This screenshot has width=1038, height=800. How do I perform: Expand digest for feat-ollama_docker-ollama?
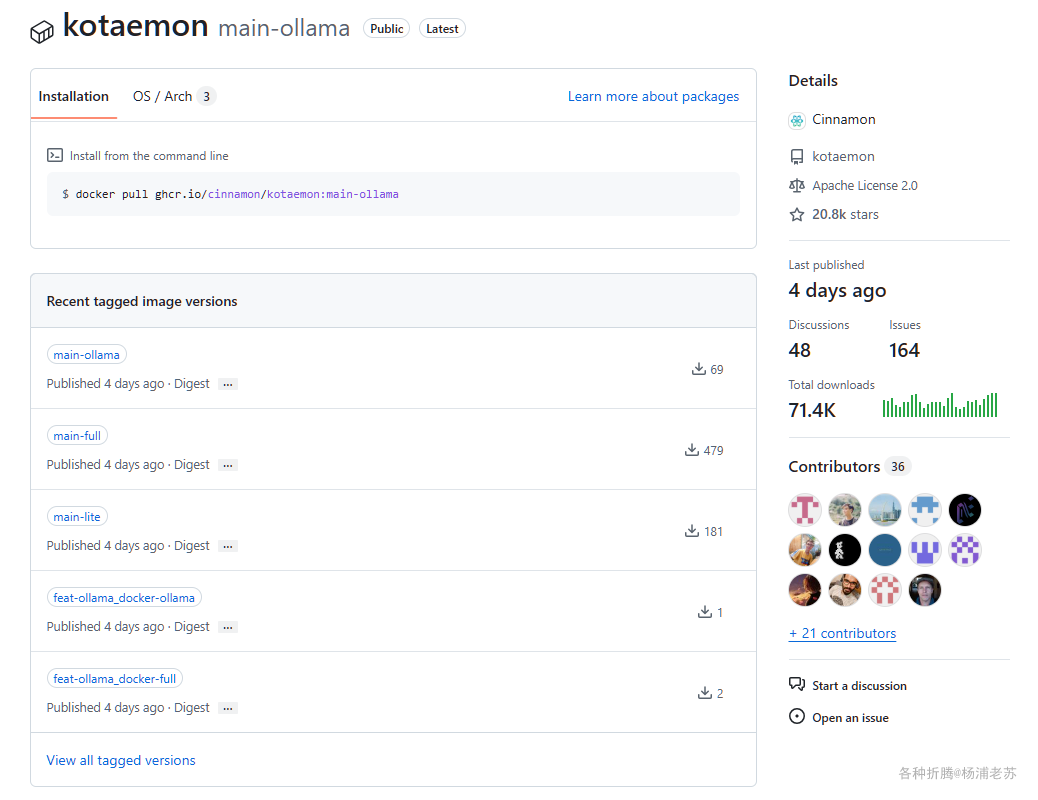(x=228, y=626)
